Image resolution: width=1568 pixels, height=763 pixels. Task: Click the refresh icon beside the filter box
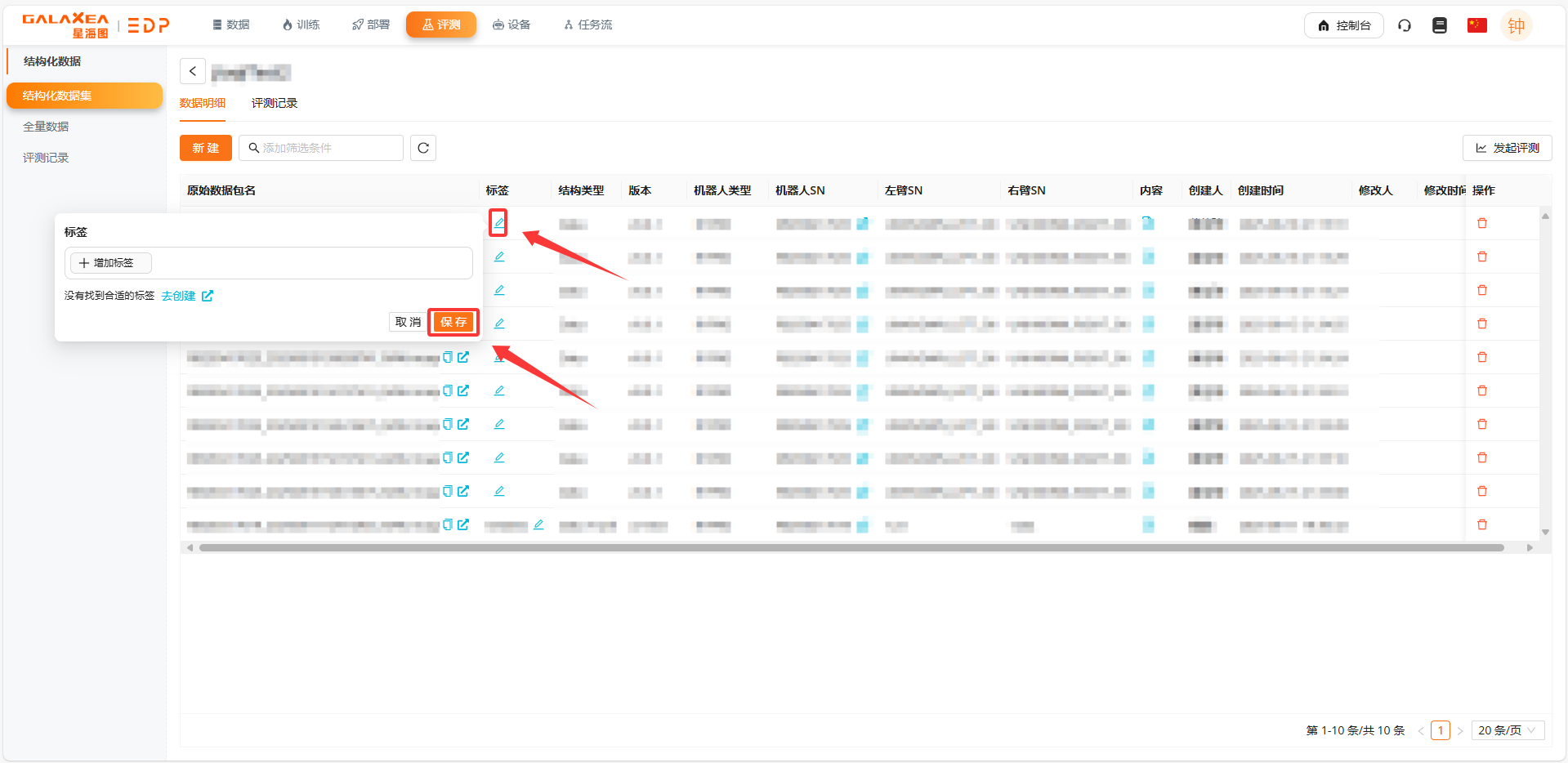click(x=422, y=148)
